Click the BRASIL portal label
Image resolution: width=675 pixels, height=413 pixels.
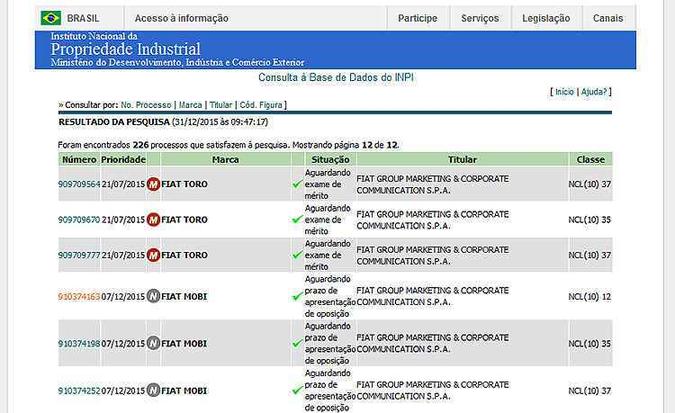pos(83,19)
